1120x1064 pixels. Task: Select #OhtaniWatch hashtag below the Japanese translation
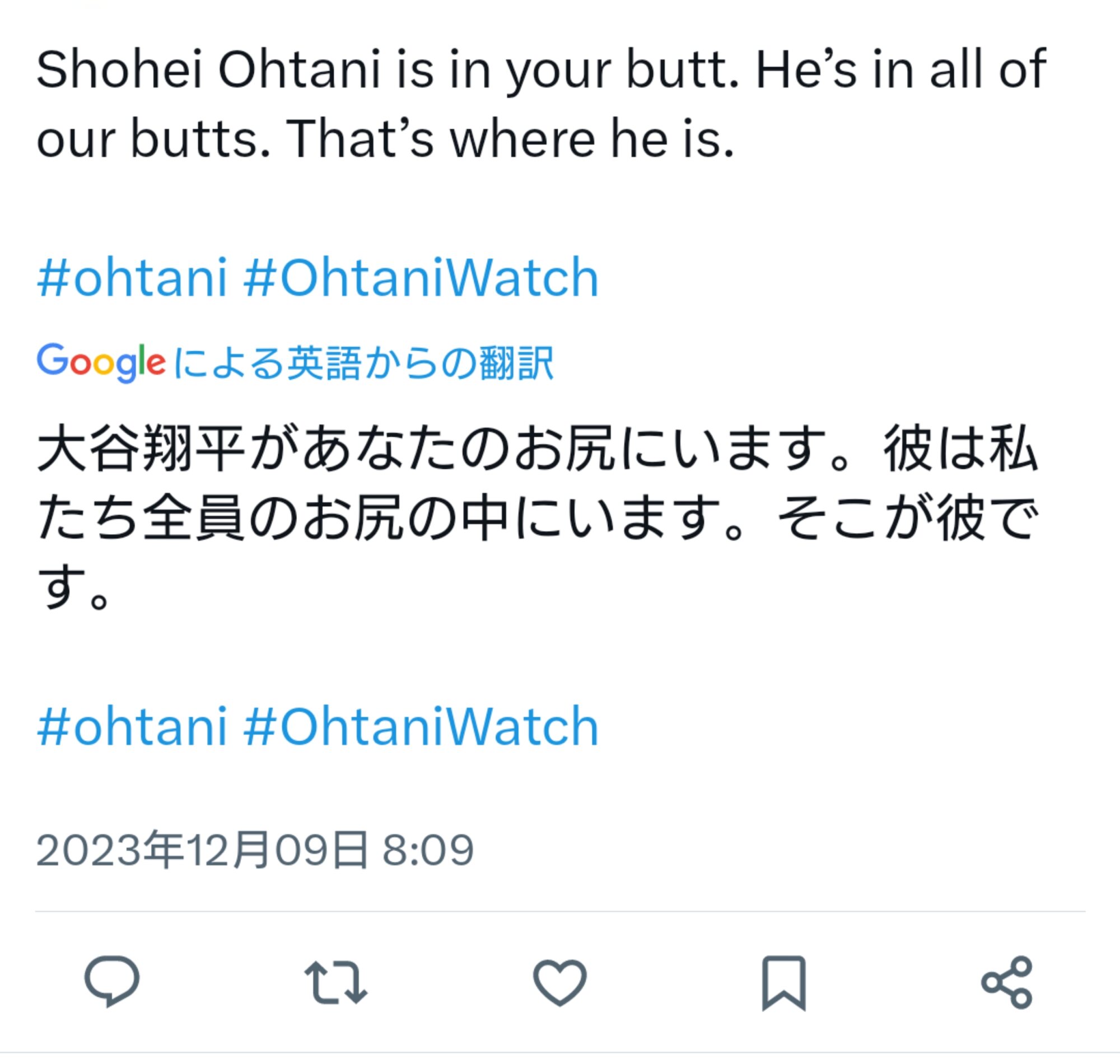pyautogui.click(x=421, y=726)
